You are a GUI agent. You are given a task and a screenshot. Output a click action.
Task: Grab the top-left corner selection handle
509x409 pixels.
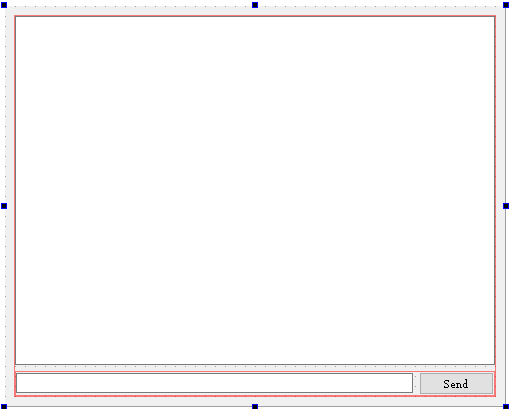coord(4,5)
